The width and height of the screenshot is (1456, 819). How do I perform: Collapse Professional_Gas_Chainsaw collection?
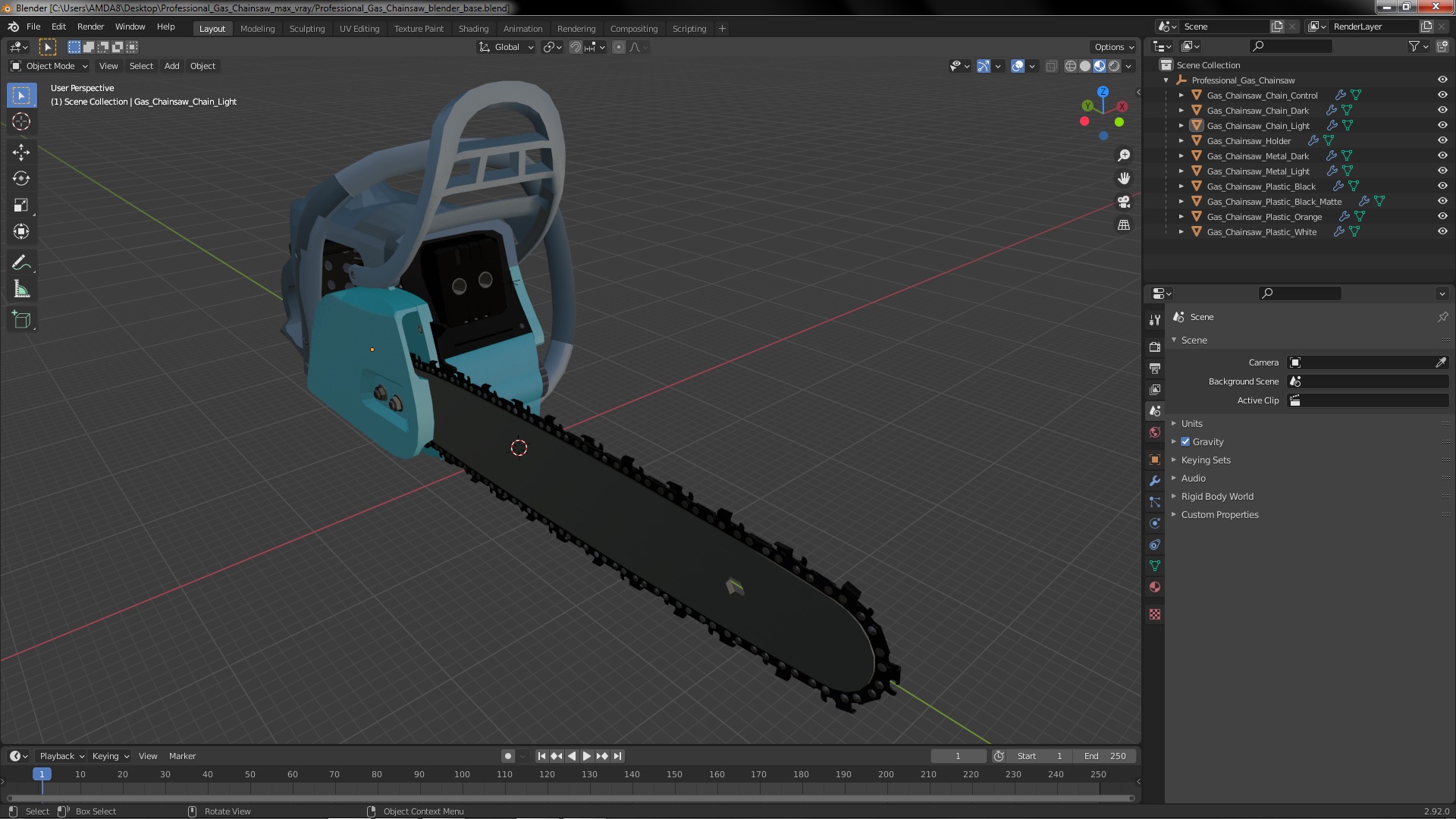pyautogui.click(x=1166, y=80)
